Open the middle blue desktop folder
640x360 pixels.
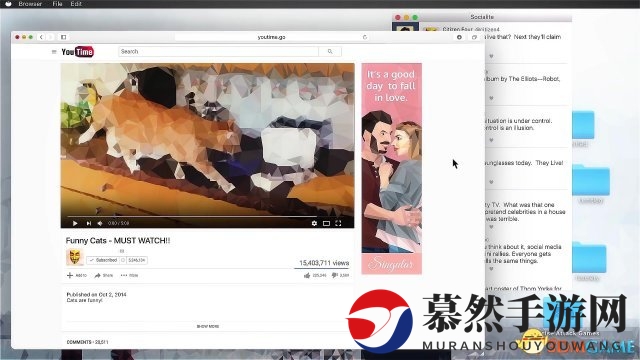click(591, 180)
